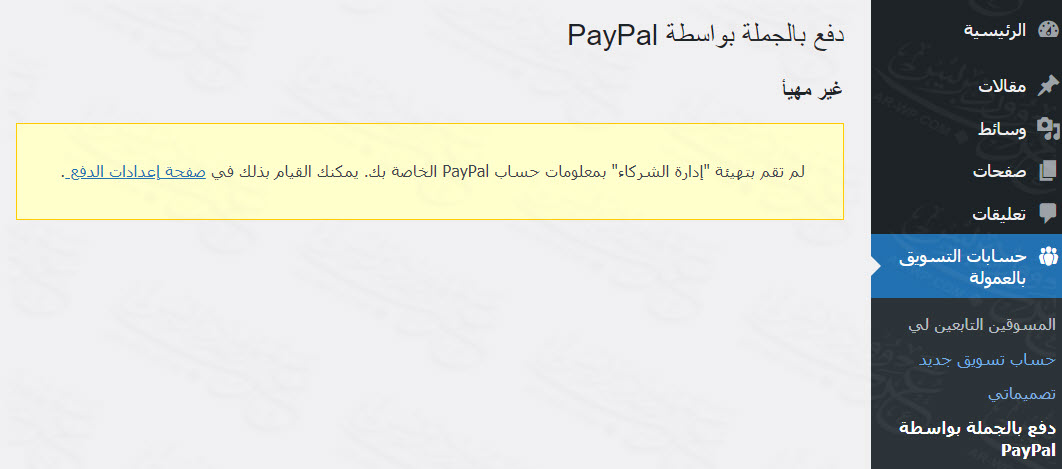Image resolution: width=1062 pixels, height=469 pixels.
Task: Click the page heading دفع بالجملة بواسطة PayPal
Action: click(706, 35)
